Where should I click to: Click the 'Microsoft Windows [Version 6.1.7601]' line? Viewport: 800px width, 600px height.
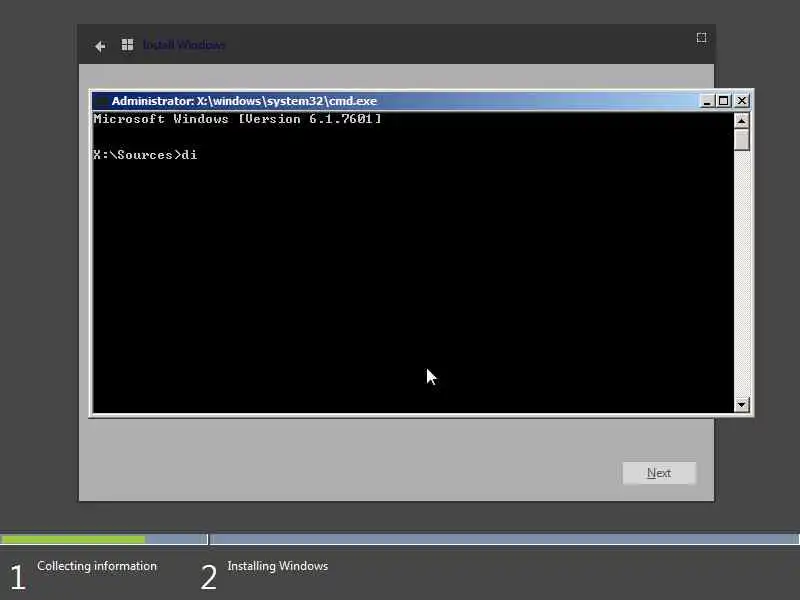(237, 119)
